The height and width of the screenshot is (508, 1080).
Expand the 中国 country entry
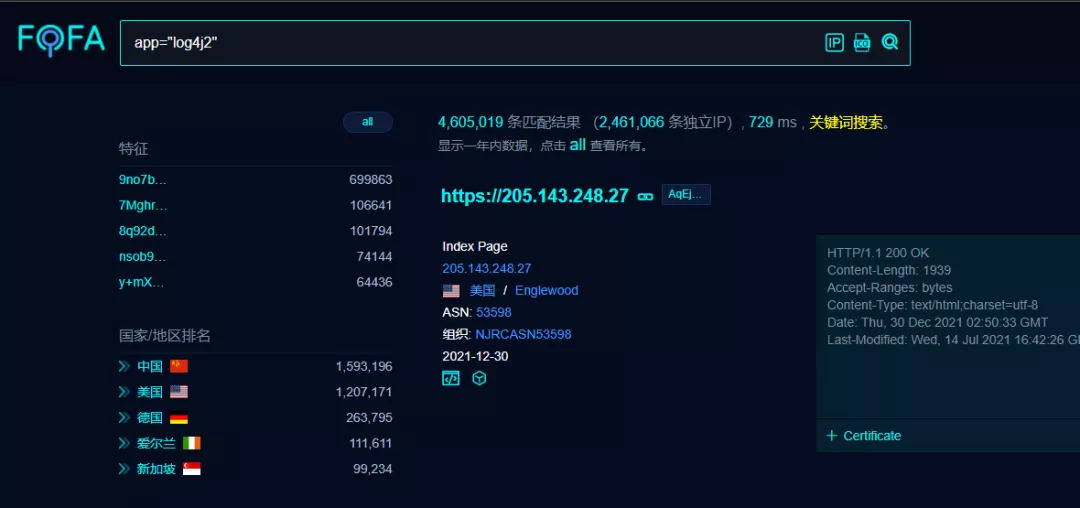tap(125, 366)
